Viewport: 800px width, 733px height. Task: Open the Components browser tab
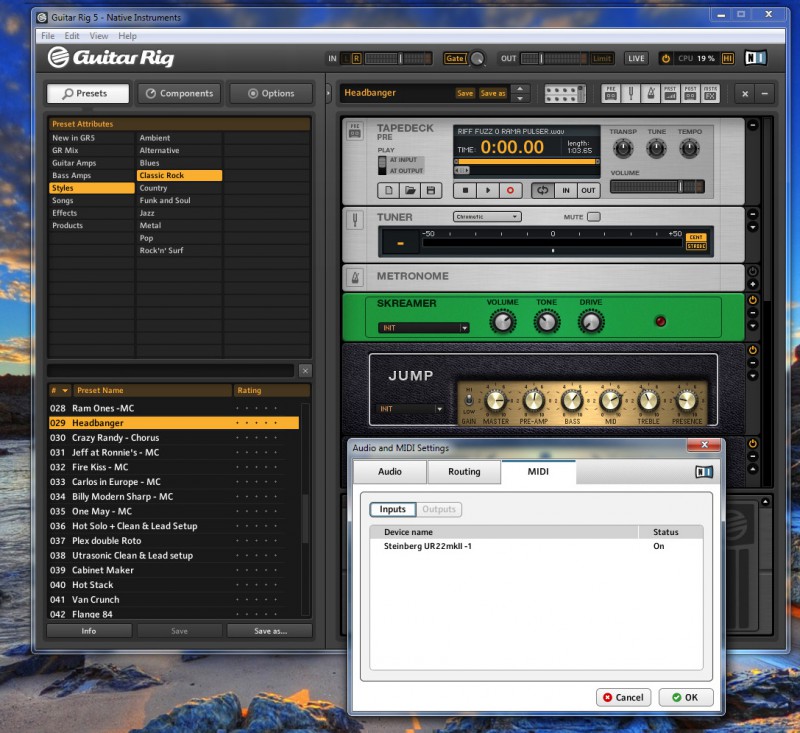point(180,93)
